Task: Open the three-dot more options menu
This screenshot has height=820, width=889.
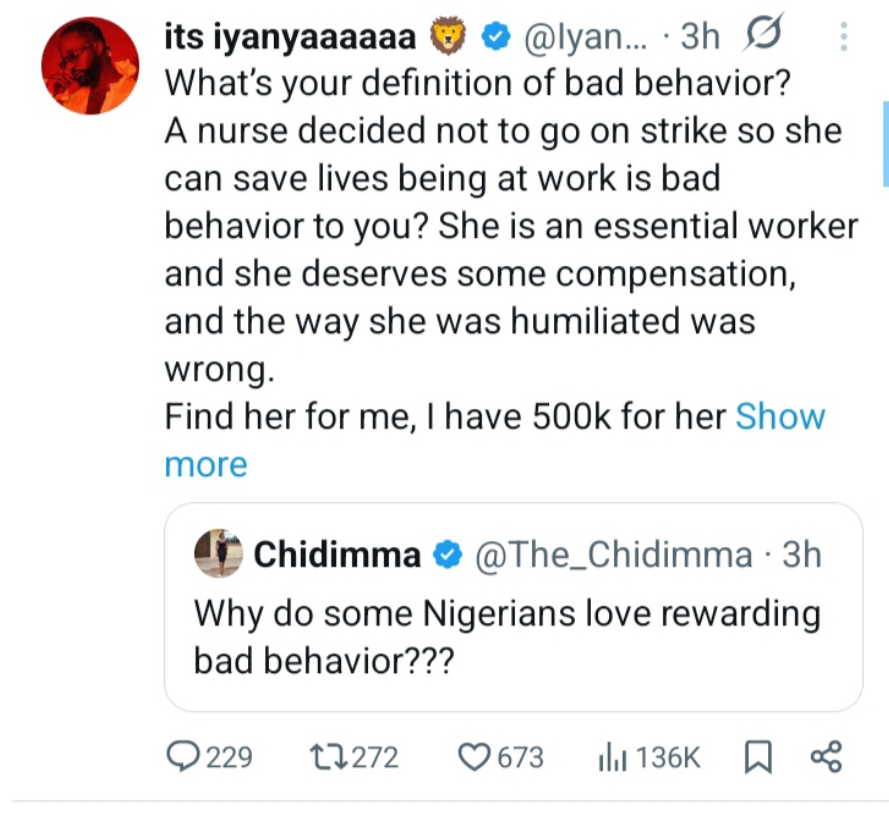Action: point(843,38)
